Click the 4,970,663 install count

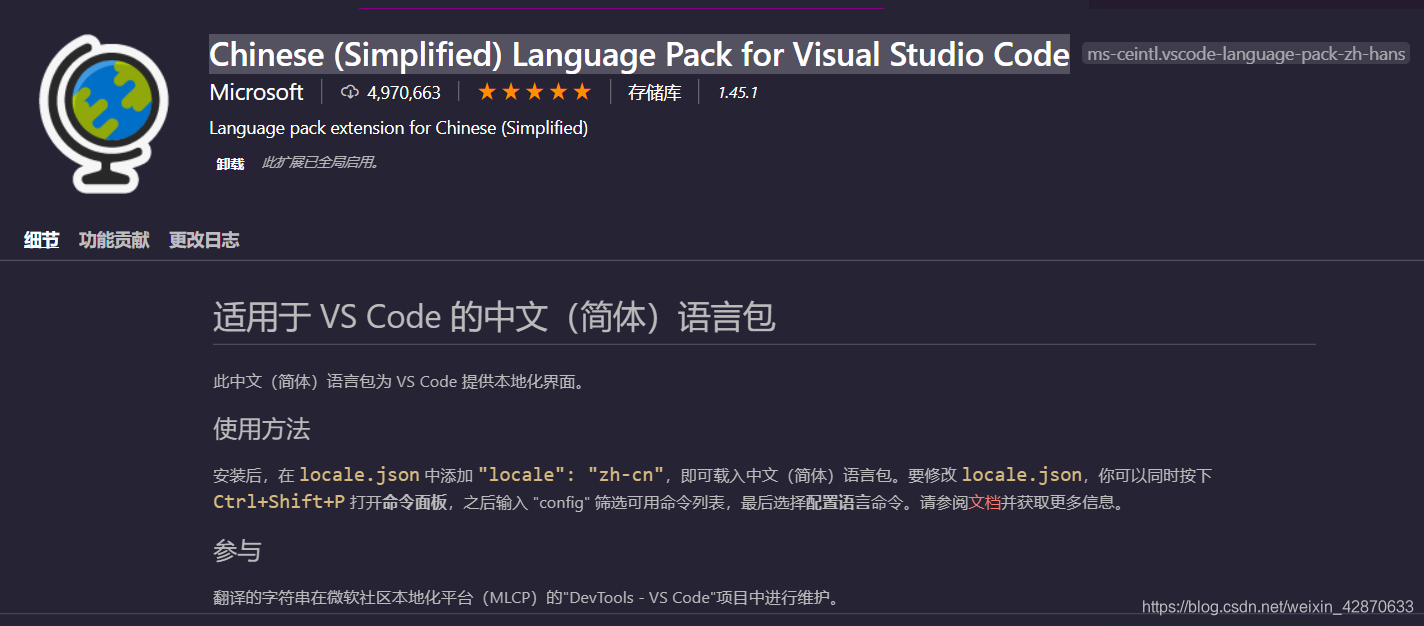tap(404, 93)
